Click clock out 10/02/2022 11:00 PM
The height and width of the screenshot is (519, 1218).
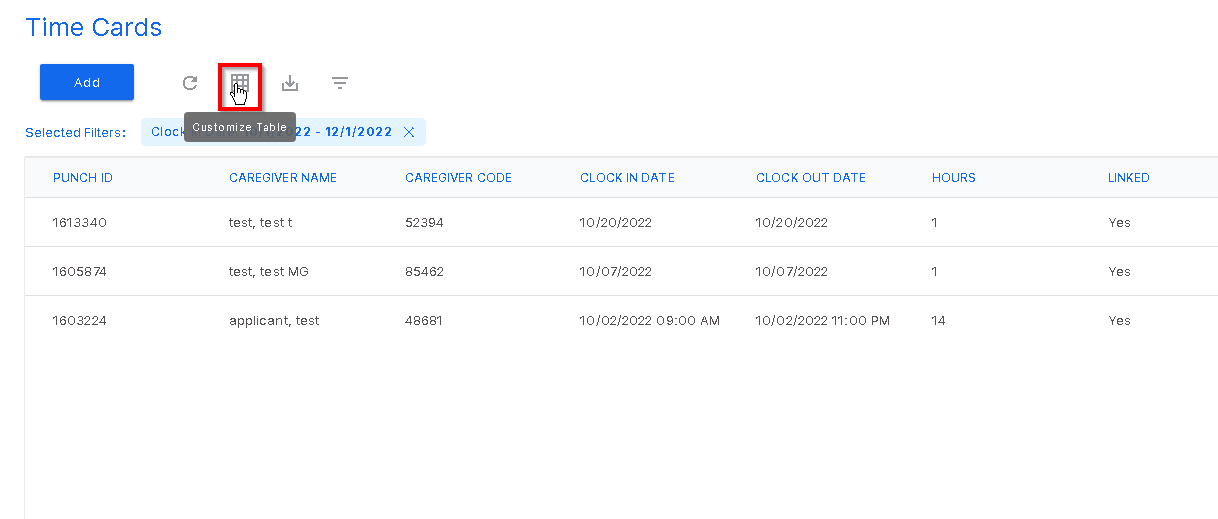click(x=823, y=320)
